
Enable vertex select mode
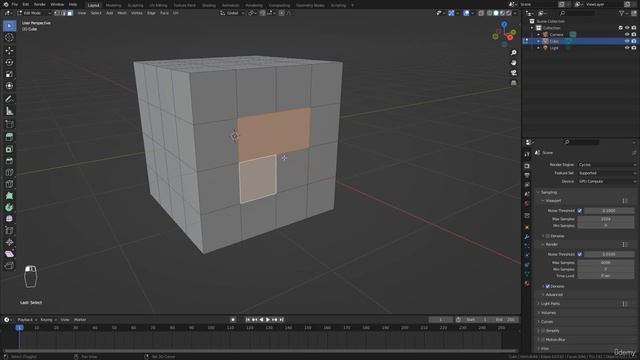point(57,13)
